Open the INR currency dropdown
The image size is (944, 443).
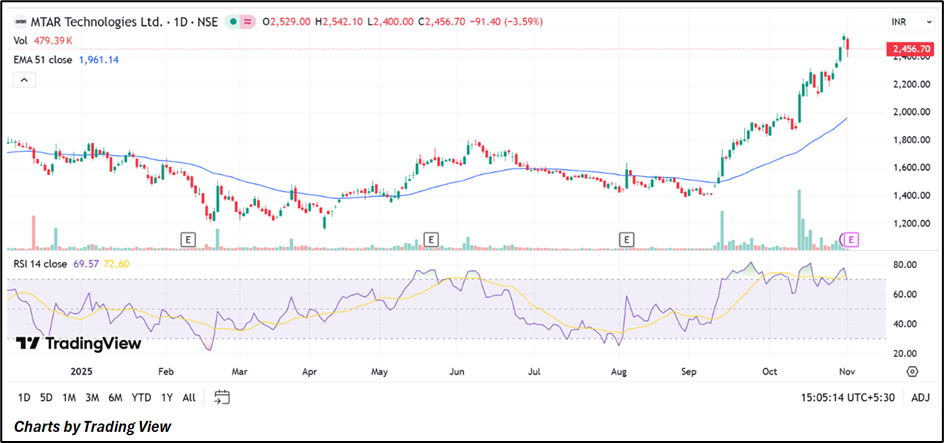(x=899, y=22)
